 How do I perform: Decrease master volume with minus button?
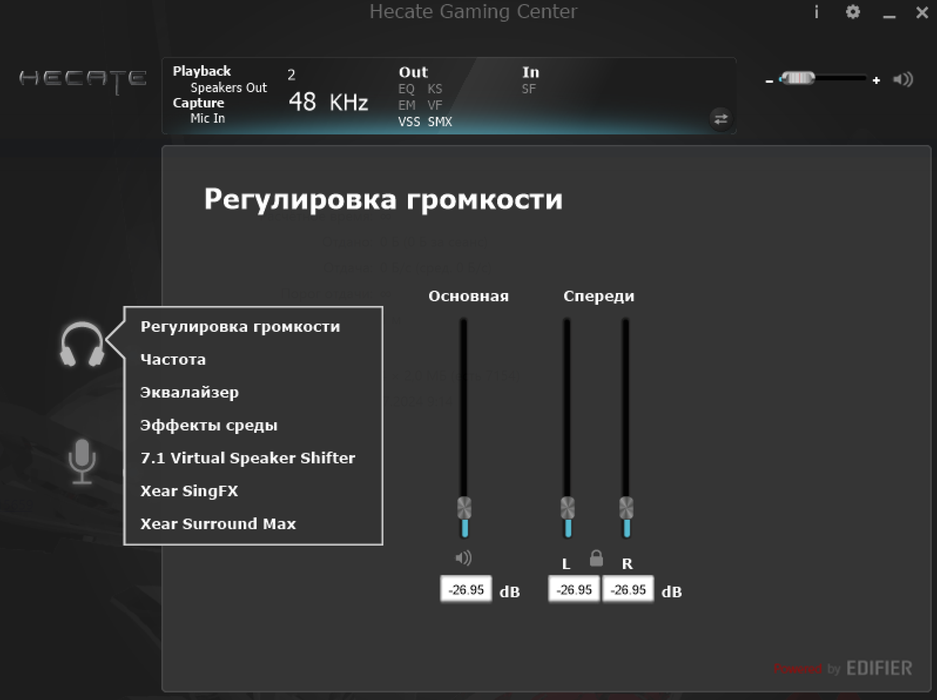[x=769, y=81]
